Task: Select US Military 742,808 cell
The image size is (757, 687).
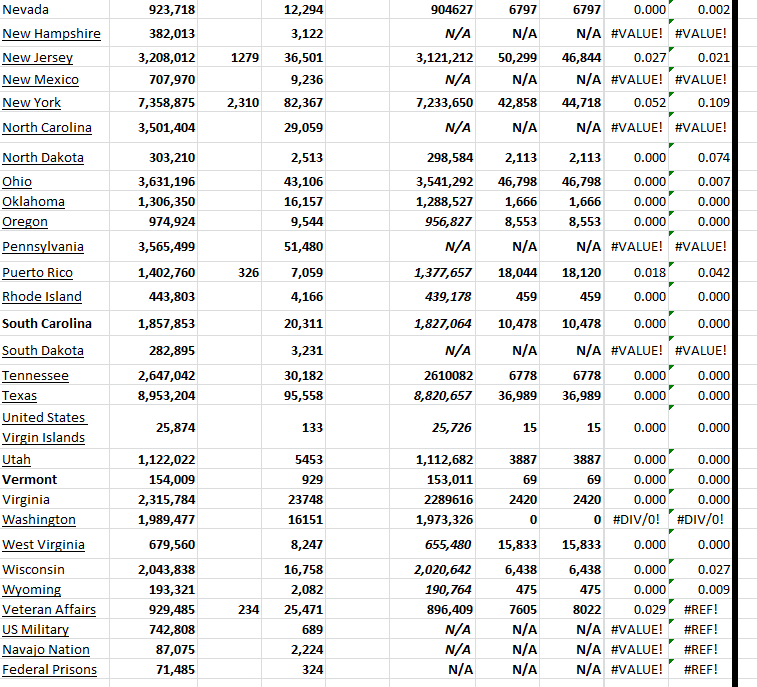Action: coord(154,630)
